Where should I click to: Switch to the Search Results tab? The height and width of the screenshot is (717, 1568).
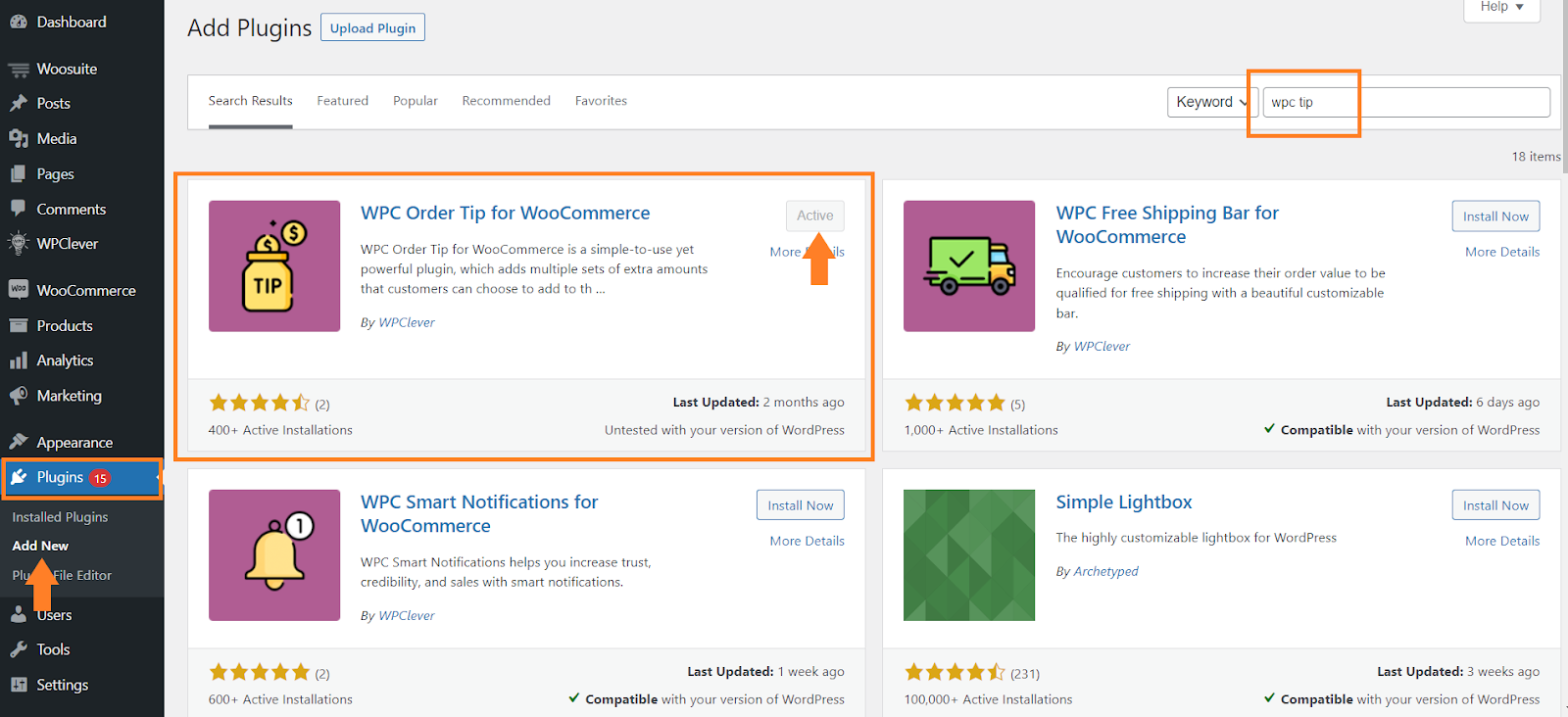251,101
